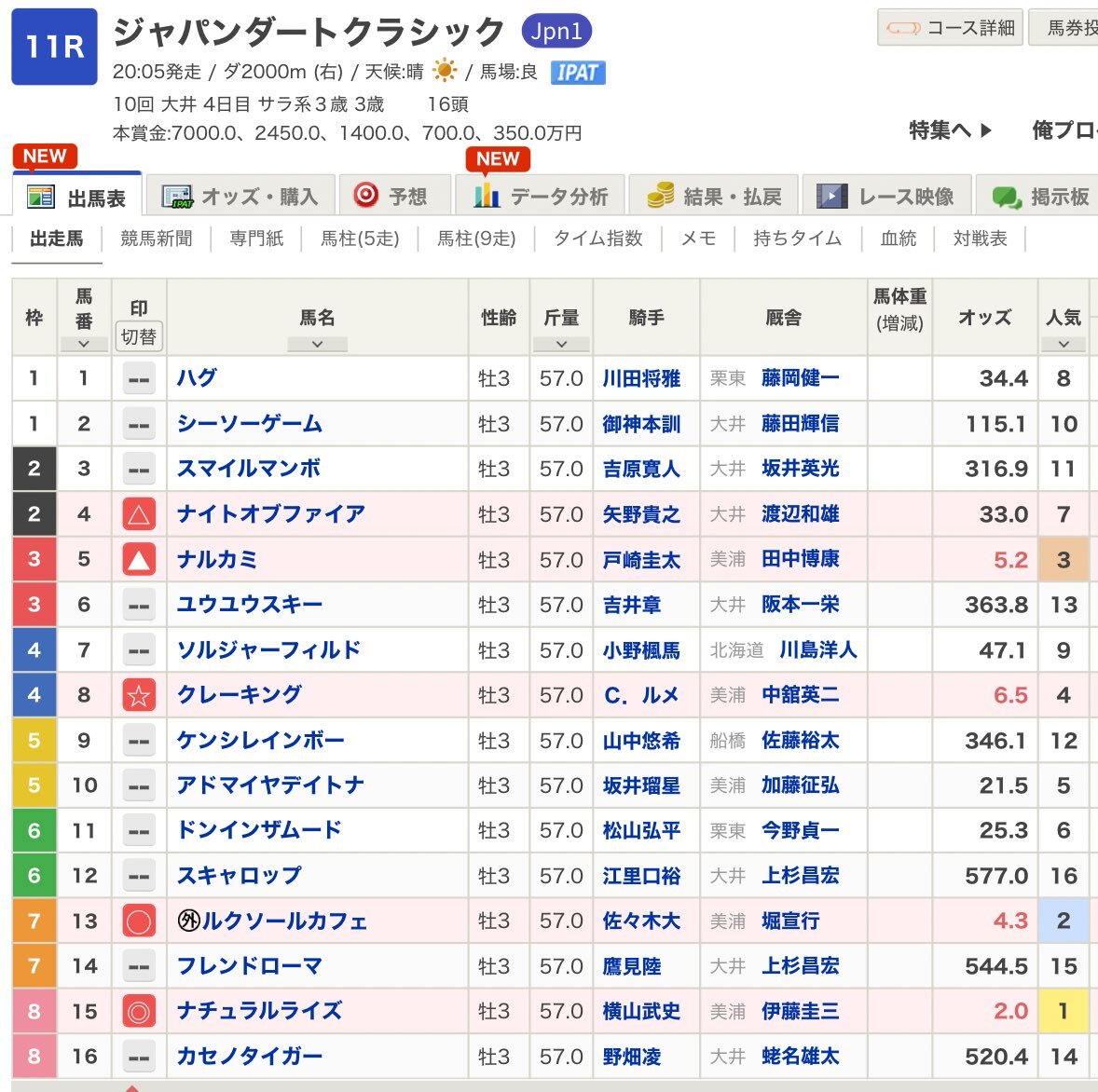Expand the 馬名 column sort dropdown

317,344
